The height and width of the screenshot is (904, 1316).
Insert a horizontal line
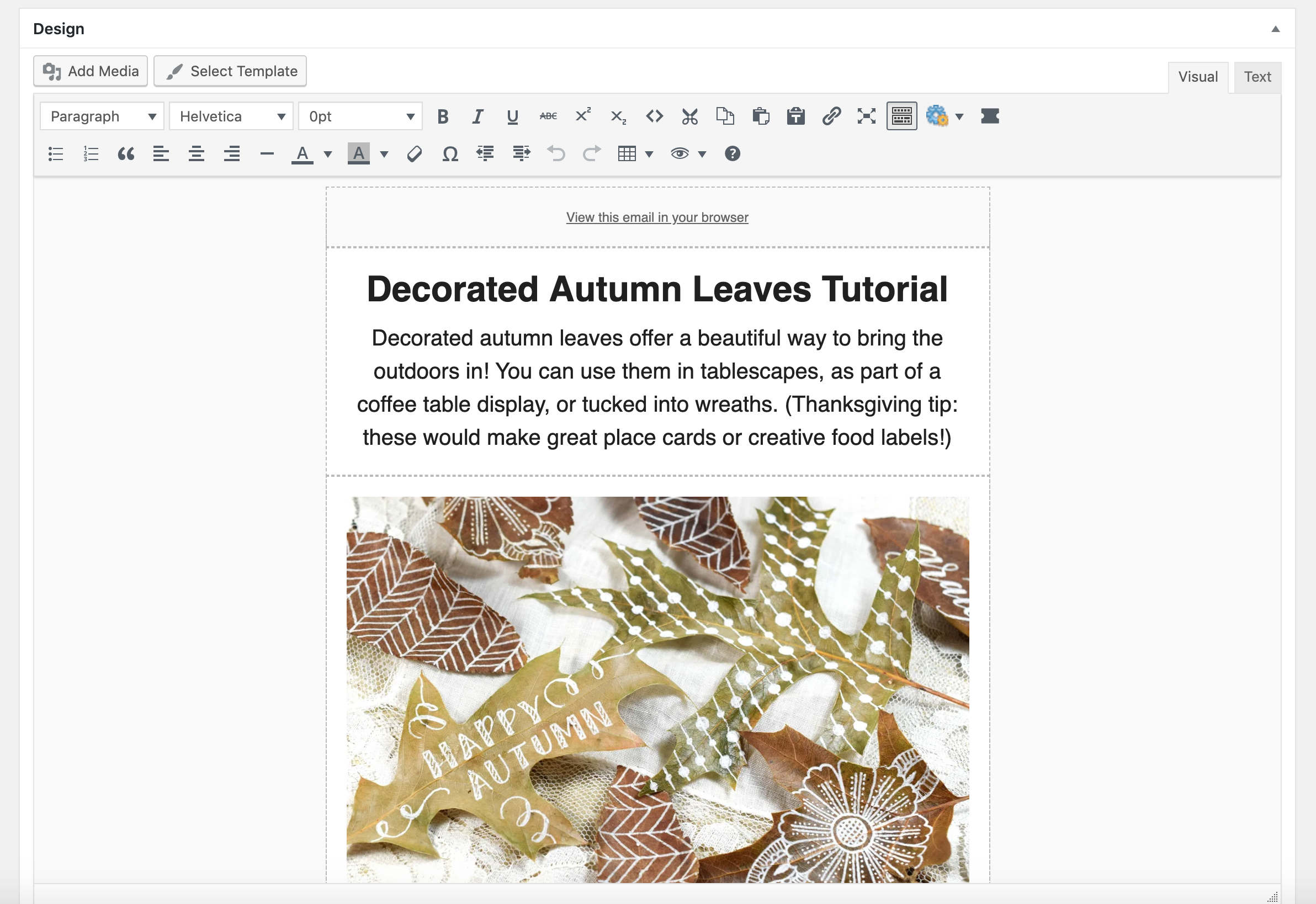pos(267,154)
